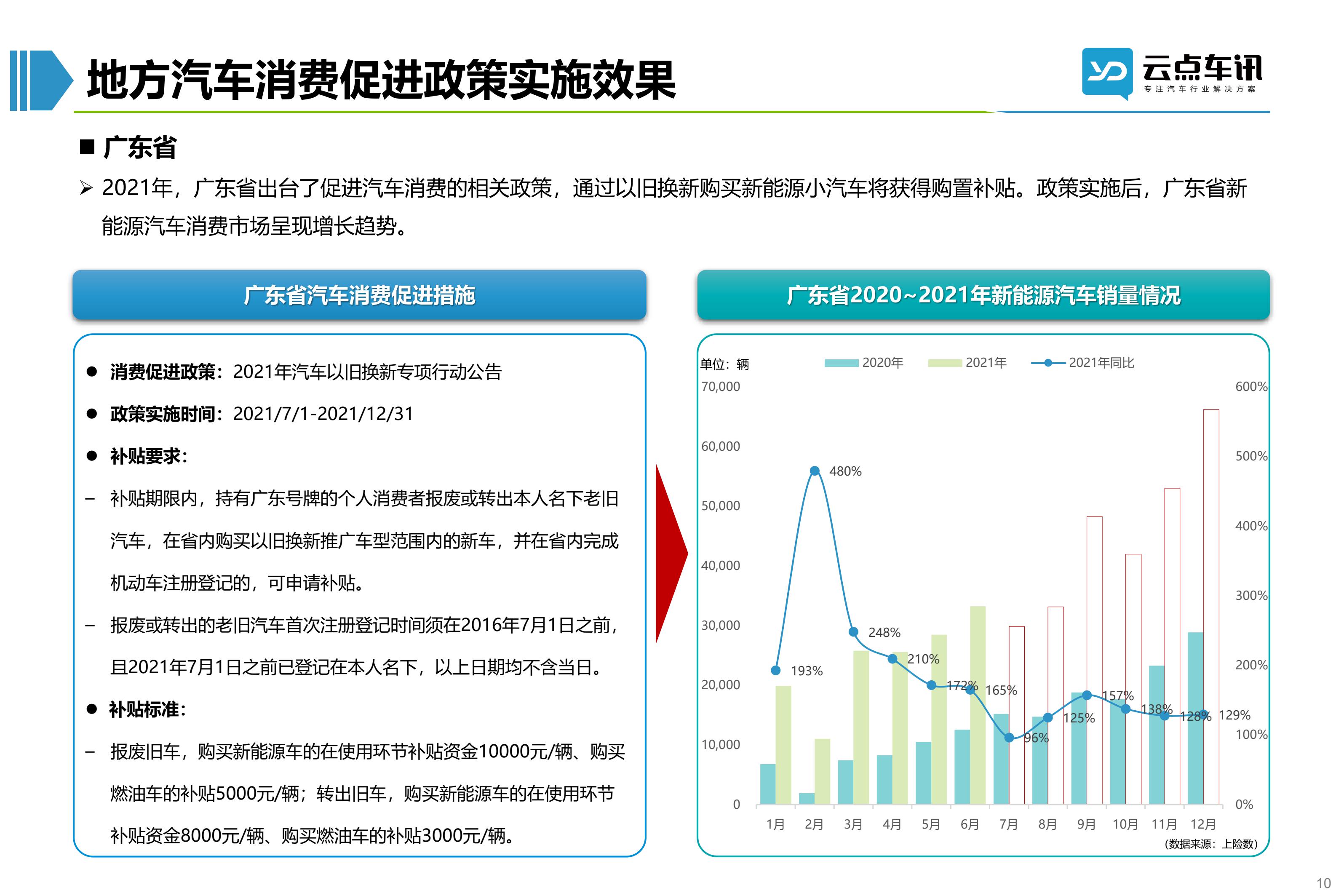Click the 480% data point label
This screenshot has width=1344, height=896.
coord(845,471)
